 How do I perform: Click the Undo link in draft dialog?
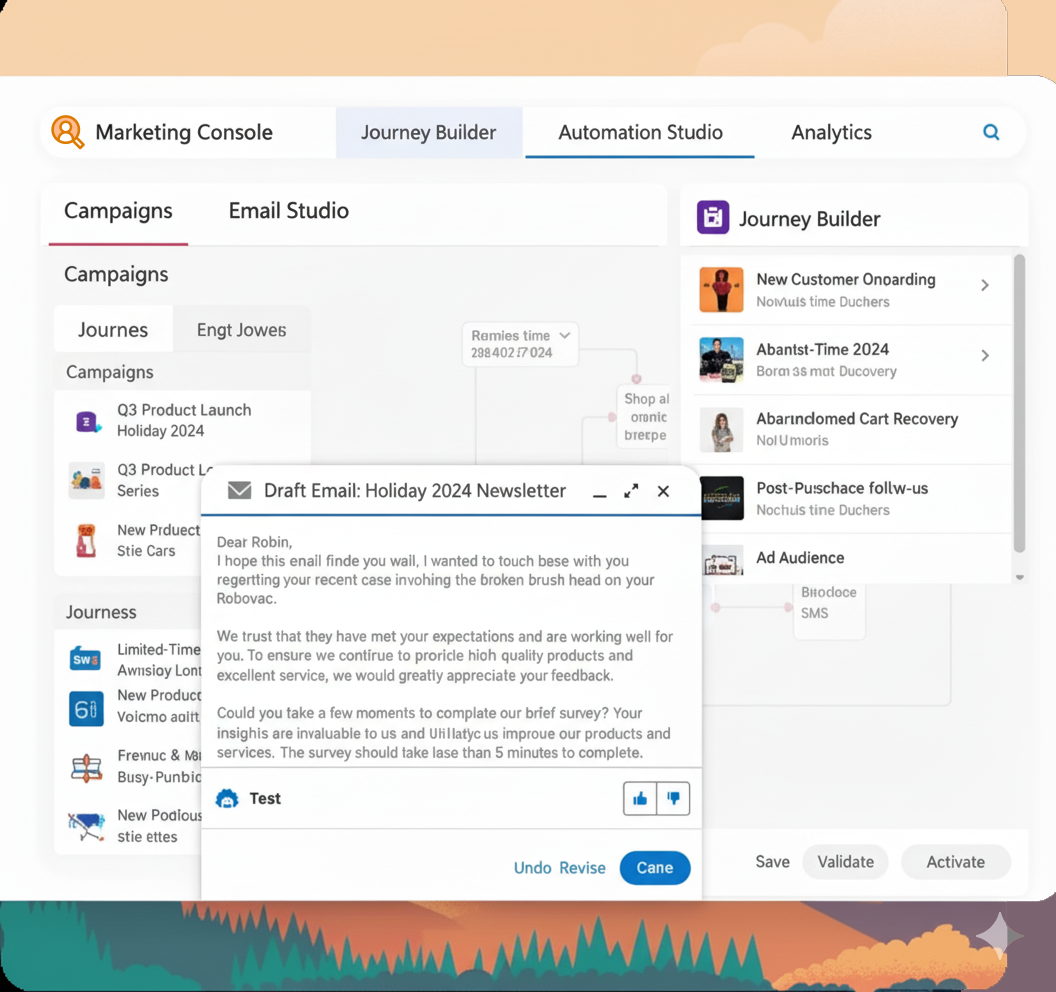click(x=532, y=868)
